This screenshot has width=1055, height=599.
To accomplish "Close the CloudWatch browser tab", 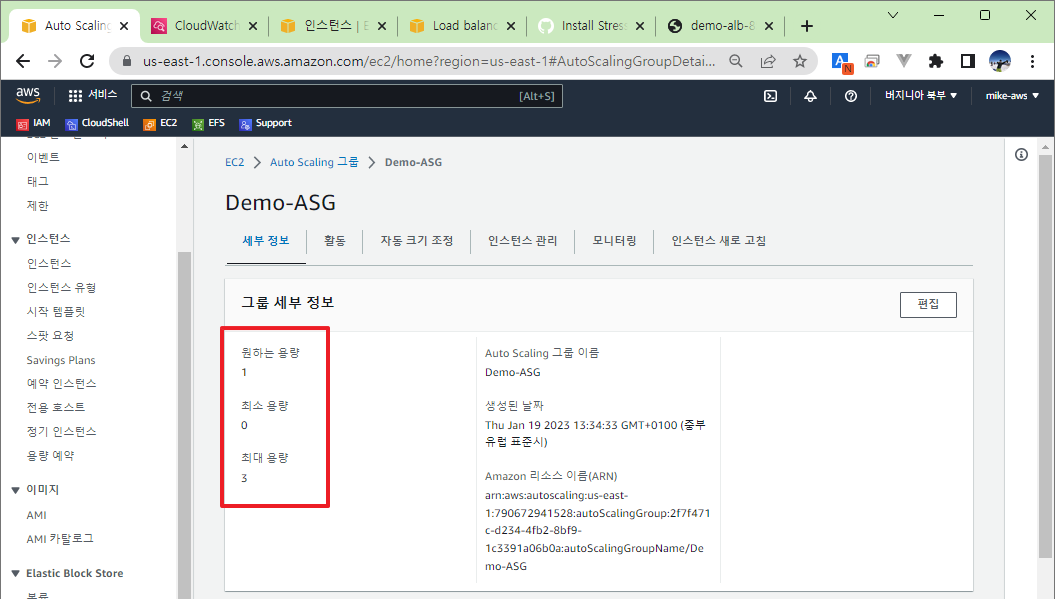I will (253, 26).
